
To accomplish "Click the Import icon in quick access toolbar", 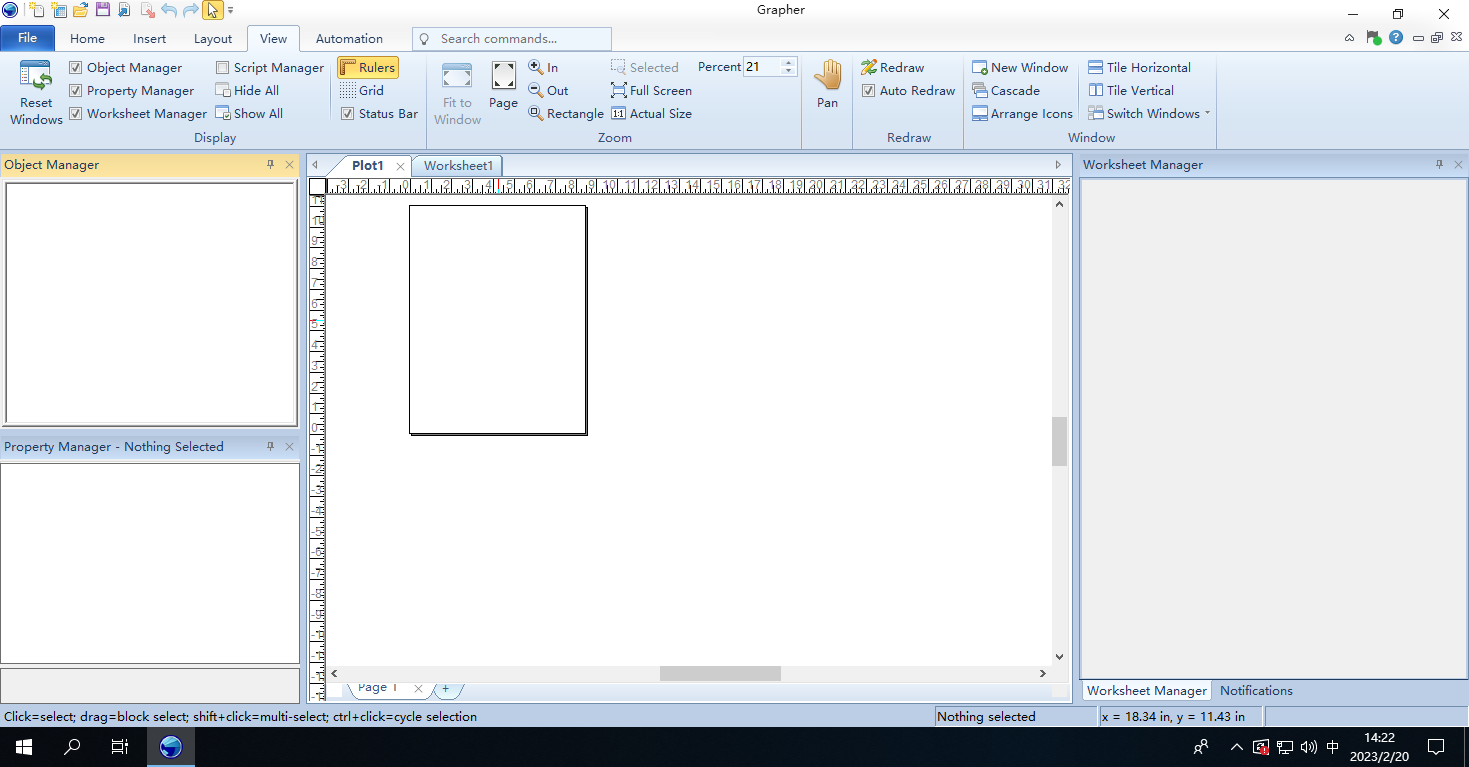I will pos(124,10).
